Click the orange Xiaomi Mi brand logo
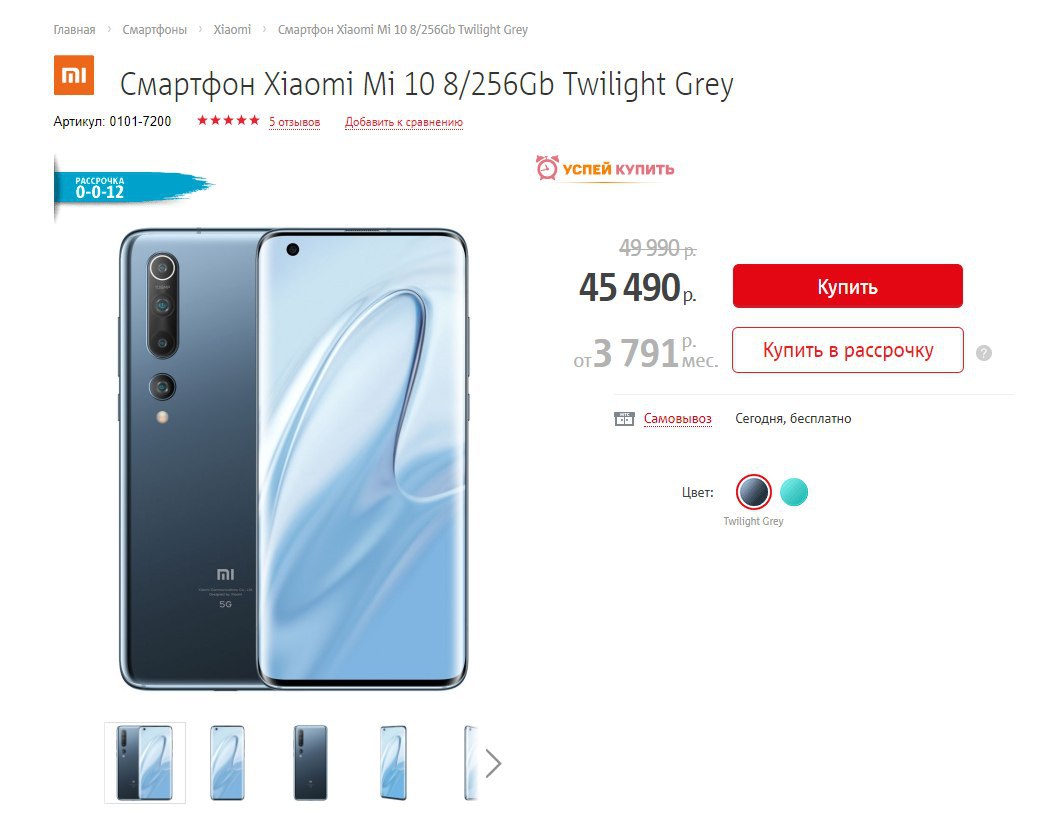Image resolution: width=1053 pixels, height=835 pixels. coord(74,75)
